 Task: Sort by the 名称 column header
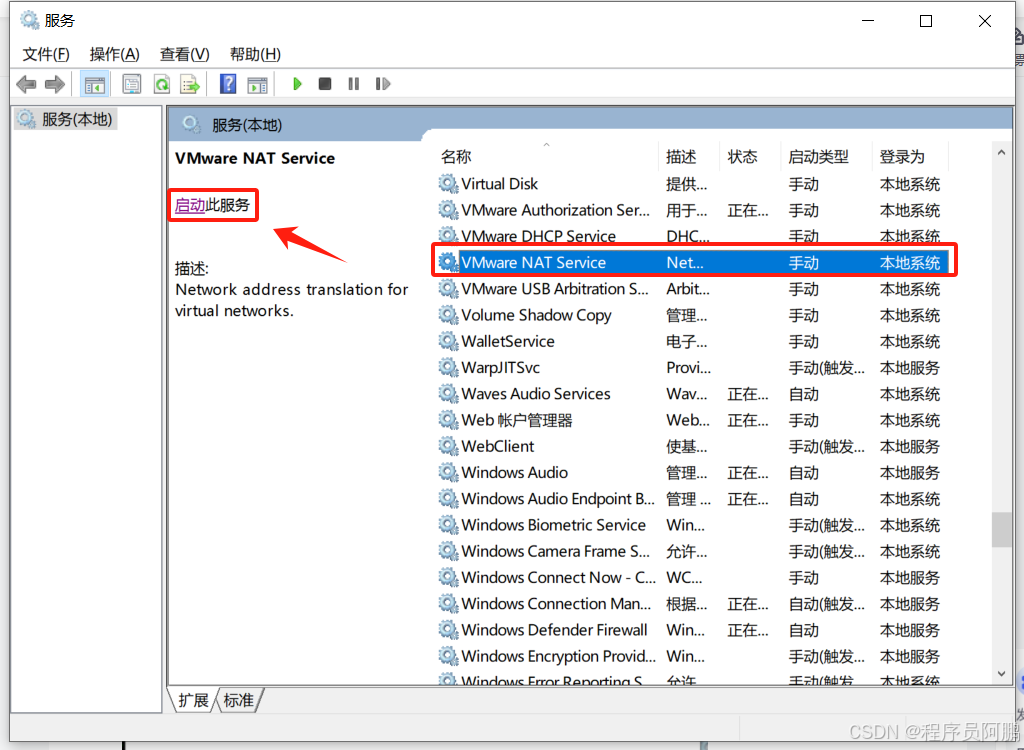(547, 157)
